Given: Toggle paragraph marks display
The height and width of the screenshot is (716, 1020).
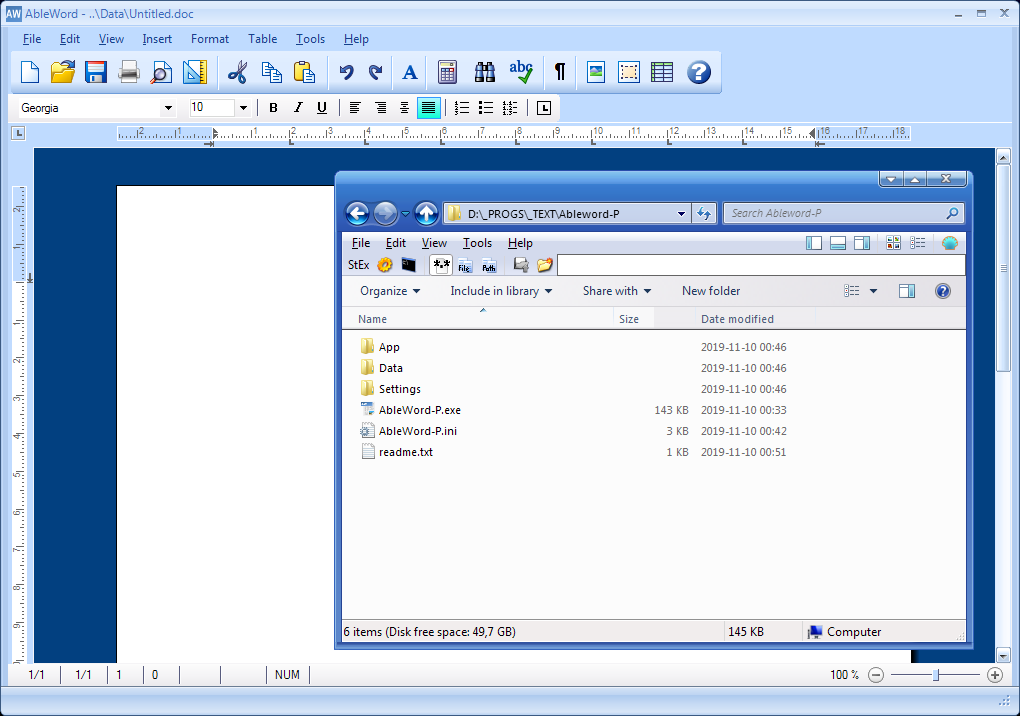Looking at the screenshot, I should click(x=559, y=72).
